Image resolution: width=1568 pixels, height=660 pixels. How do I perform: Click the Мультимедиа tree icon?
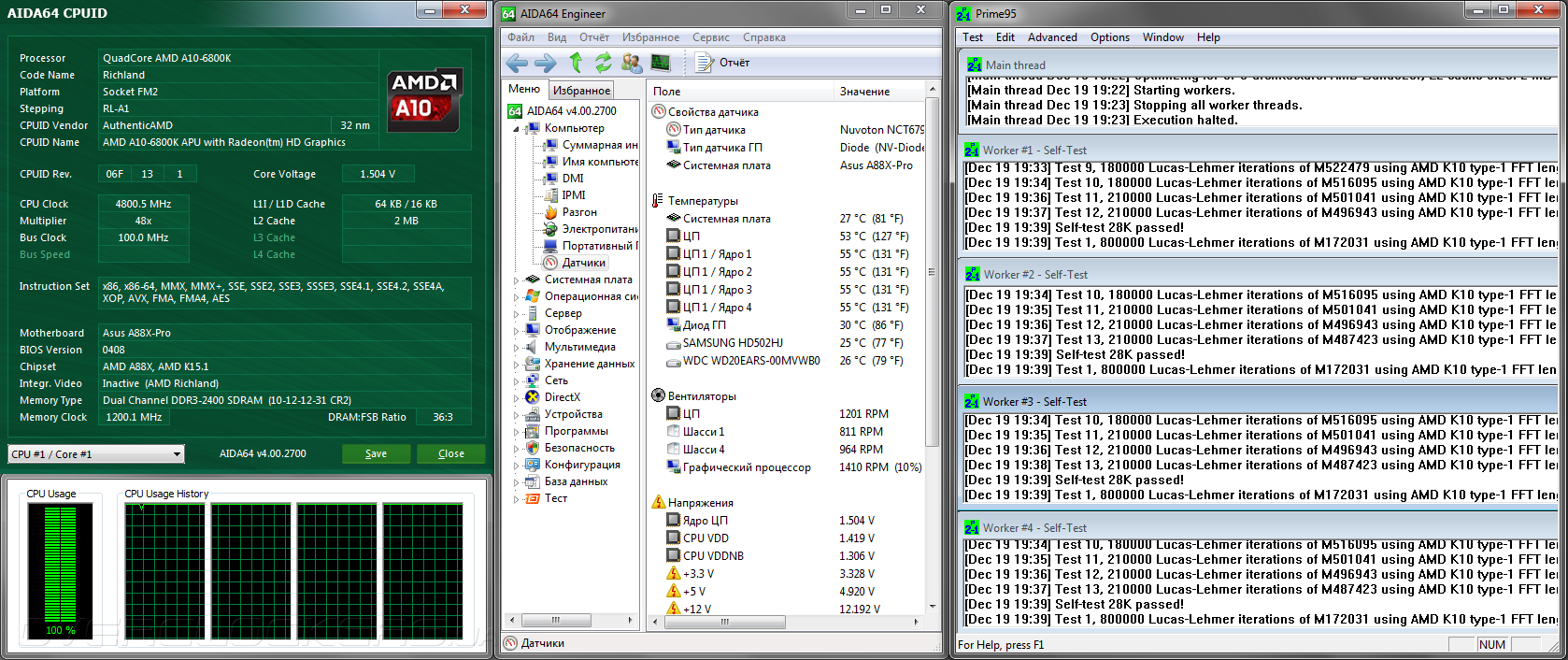[533, 347]
